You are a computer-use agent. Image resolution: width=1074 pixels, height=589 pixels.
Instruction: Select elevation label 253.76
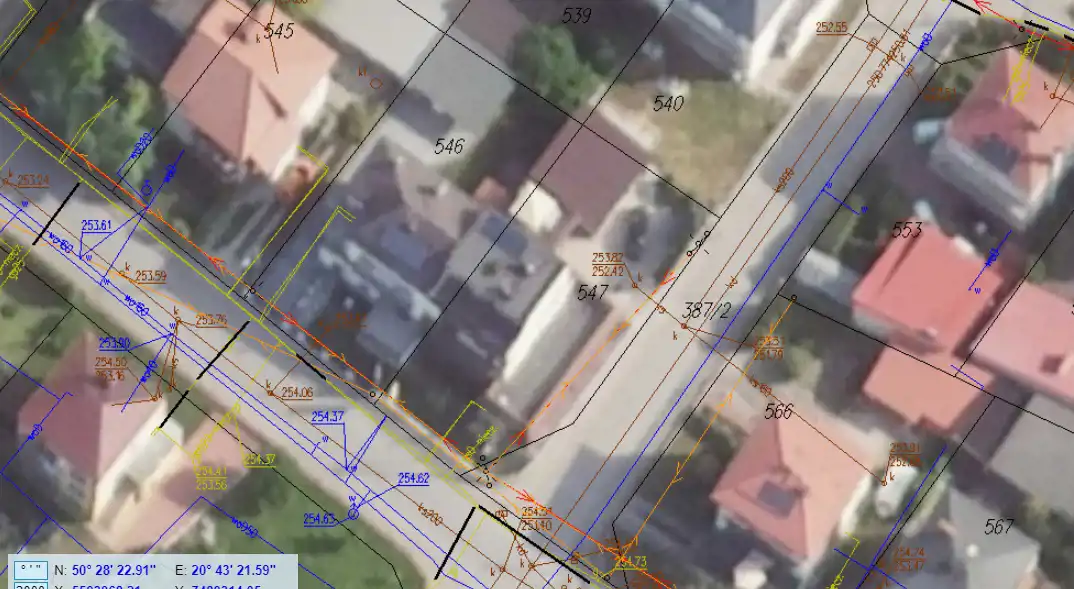pyautogui.click(x=211, y=320)
